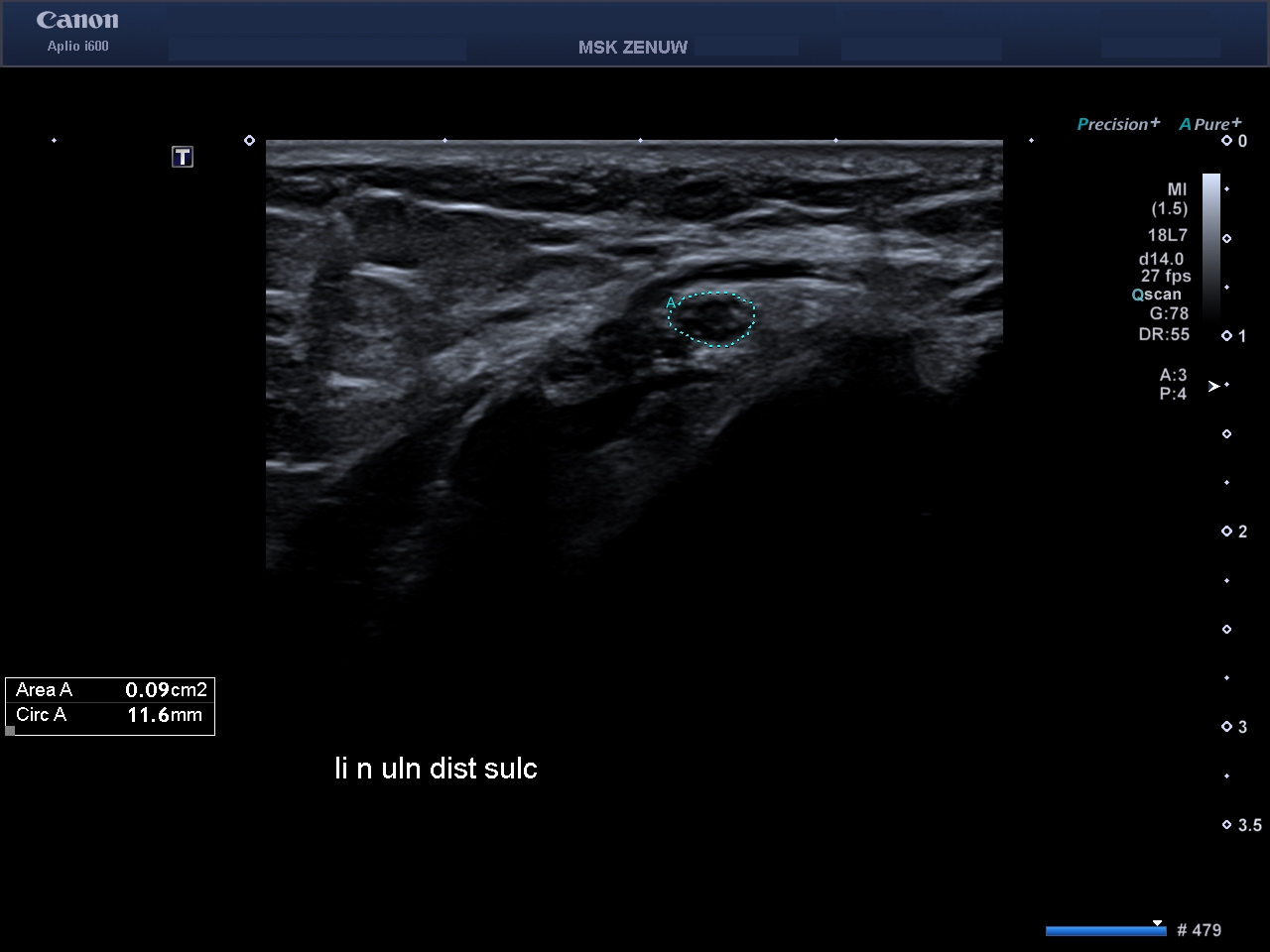Image resolution: width=1270 pixels, height=952 pixels.
Task: Click the T transducer orientation icon
Action: (x=183, y=157)
